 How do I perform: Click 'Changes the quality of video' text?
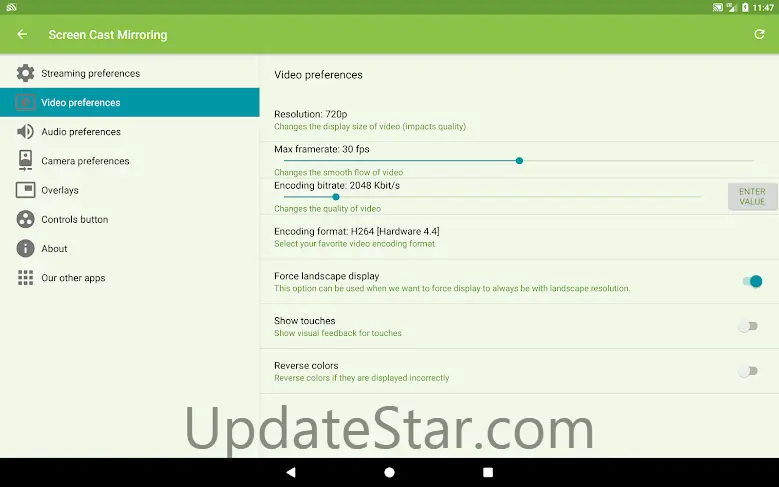327,209
